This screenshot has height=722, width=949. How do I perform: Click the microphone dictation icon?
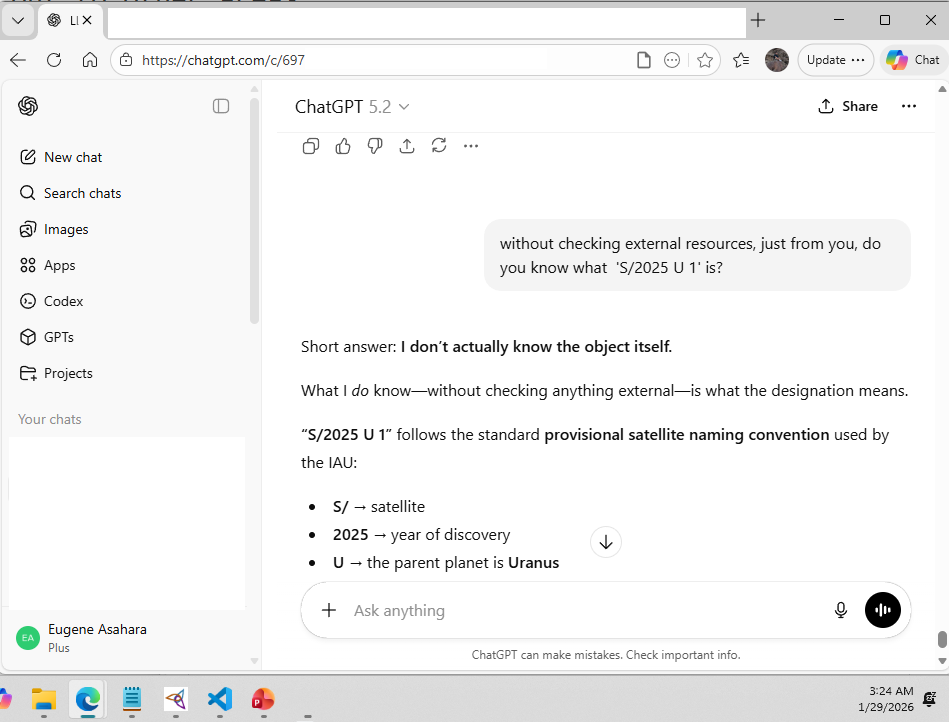[841, 610]
